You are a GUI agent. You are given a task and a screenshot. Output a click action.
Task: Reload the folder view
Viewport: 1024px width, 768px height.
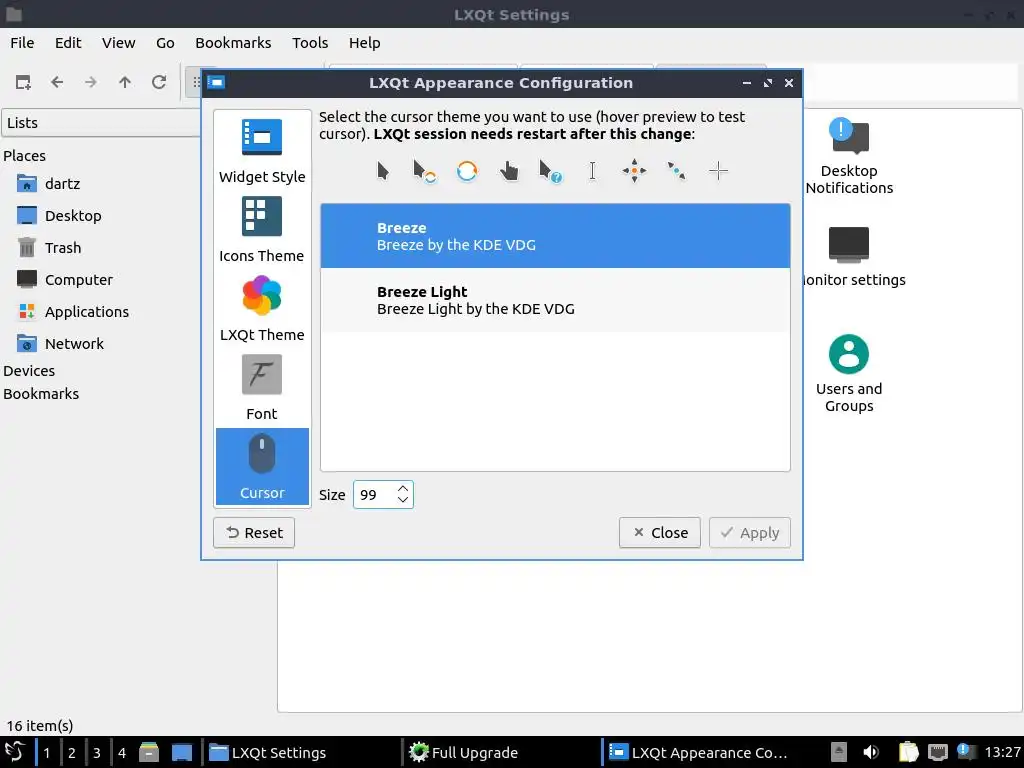point(159,82)
